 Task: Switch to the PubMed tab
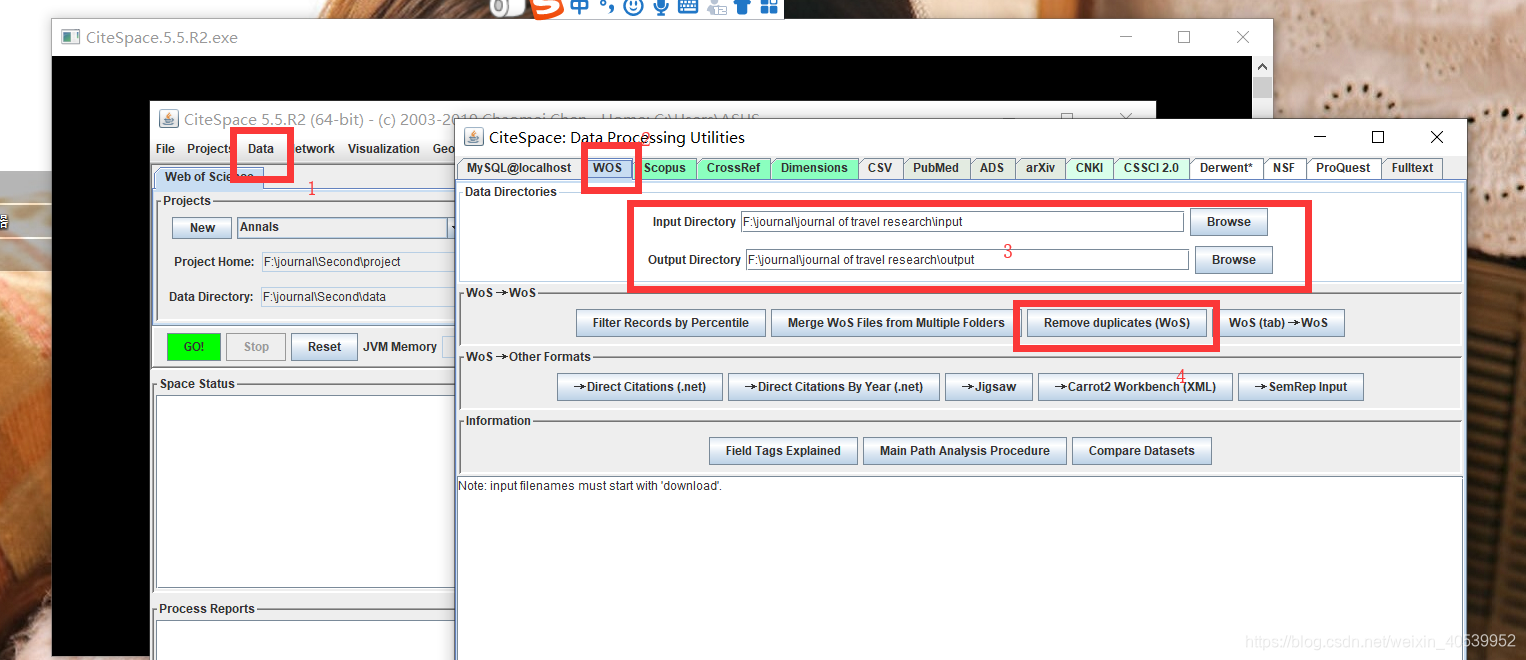pos(936,168)
